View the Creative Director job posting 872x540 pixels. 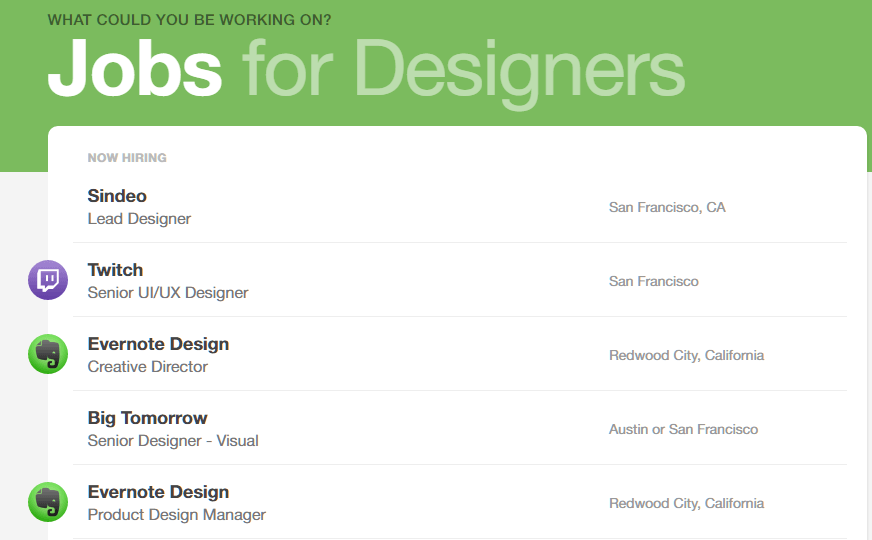click(147, 366)
